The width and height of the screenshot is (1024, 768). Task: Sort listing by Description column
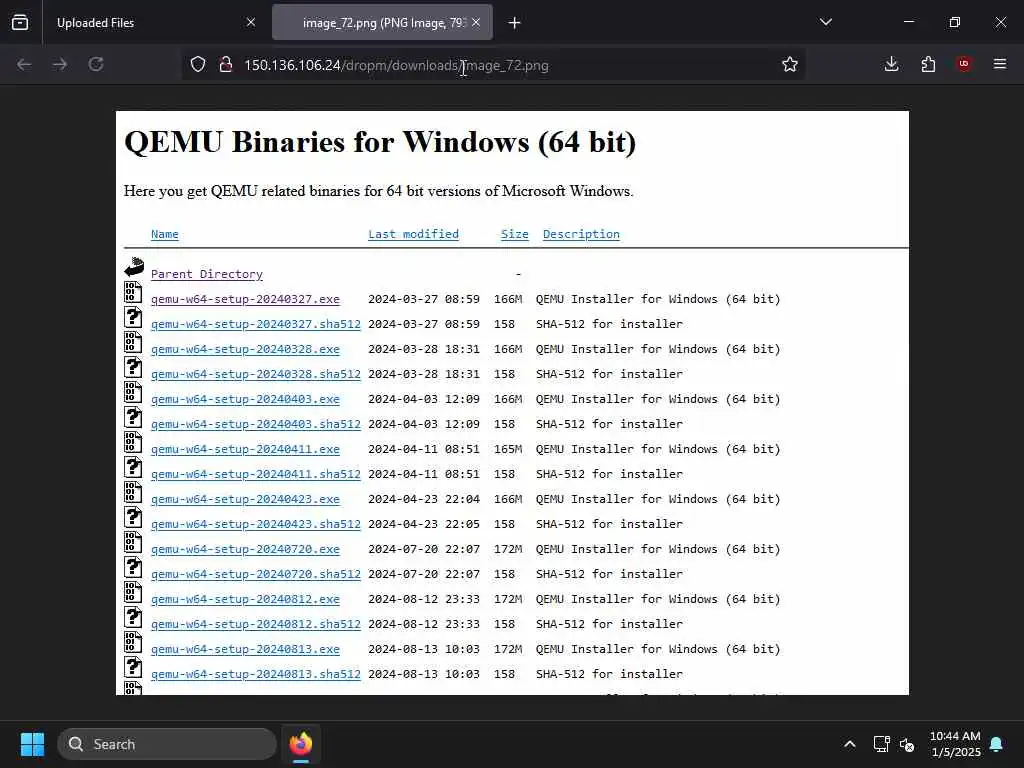click(x=581, y=234)
